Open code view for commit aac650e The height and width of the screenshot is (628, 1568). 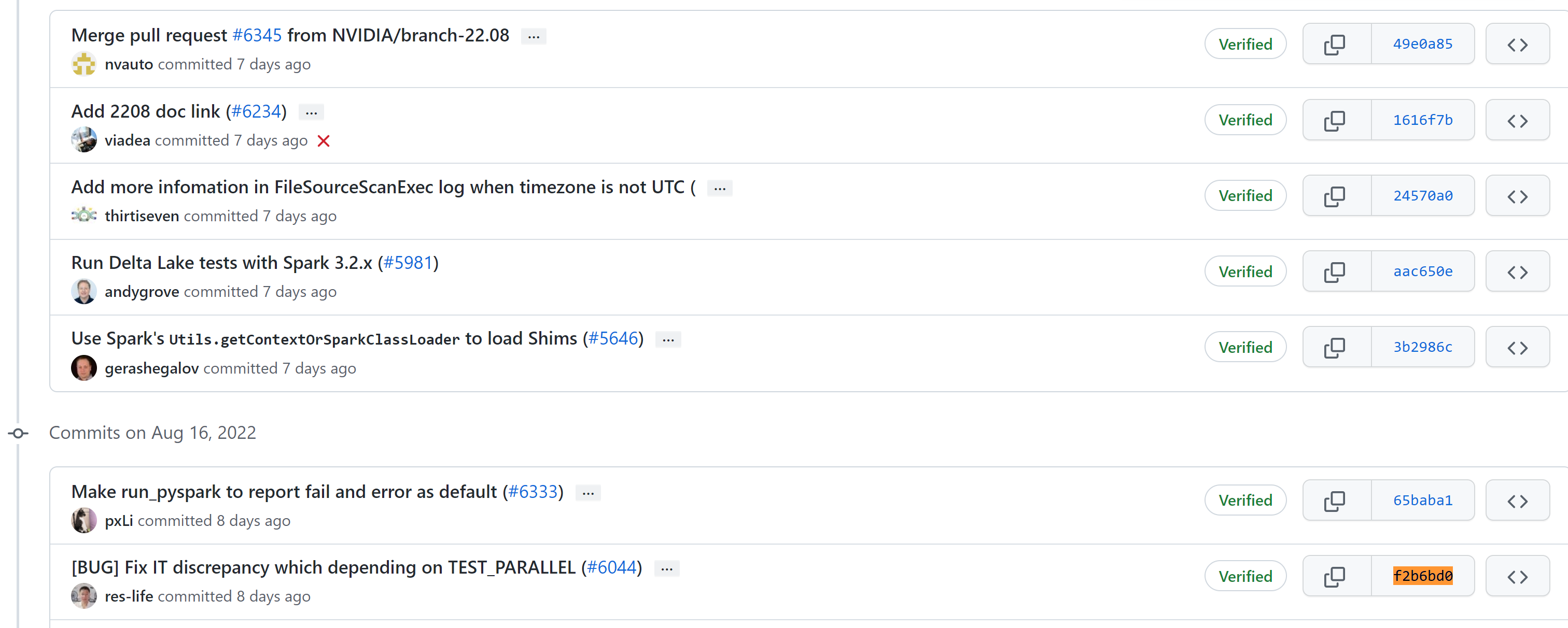(x=1518, y=272)
